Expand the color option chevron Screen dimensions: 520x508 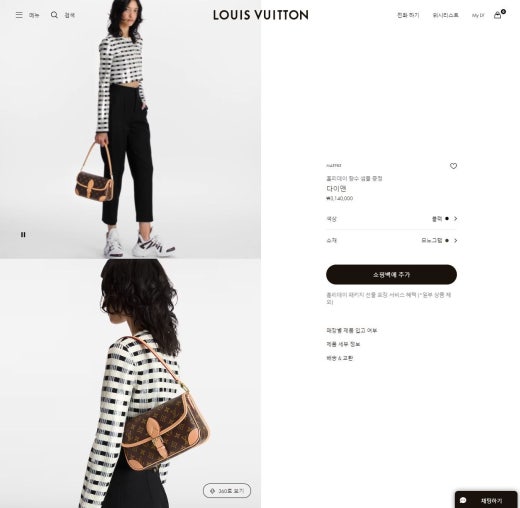click(455, 219)
